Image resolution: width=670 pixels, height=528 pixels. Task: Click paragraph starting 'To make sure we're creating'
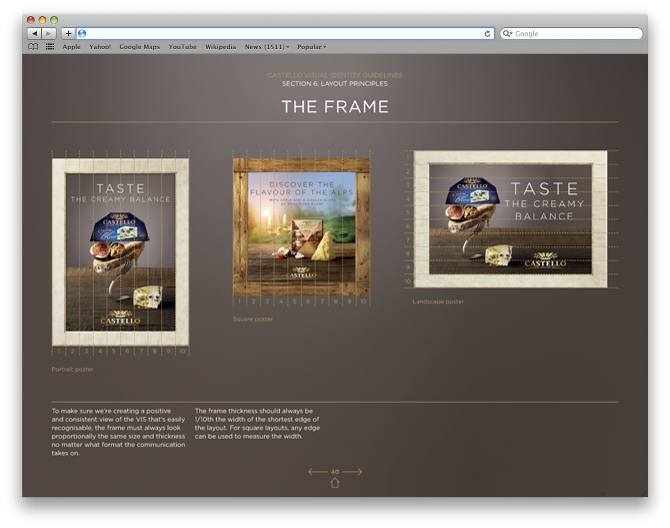tap(118, 432)
